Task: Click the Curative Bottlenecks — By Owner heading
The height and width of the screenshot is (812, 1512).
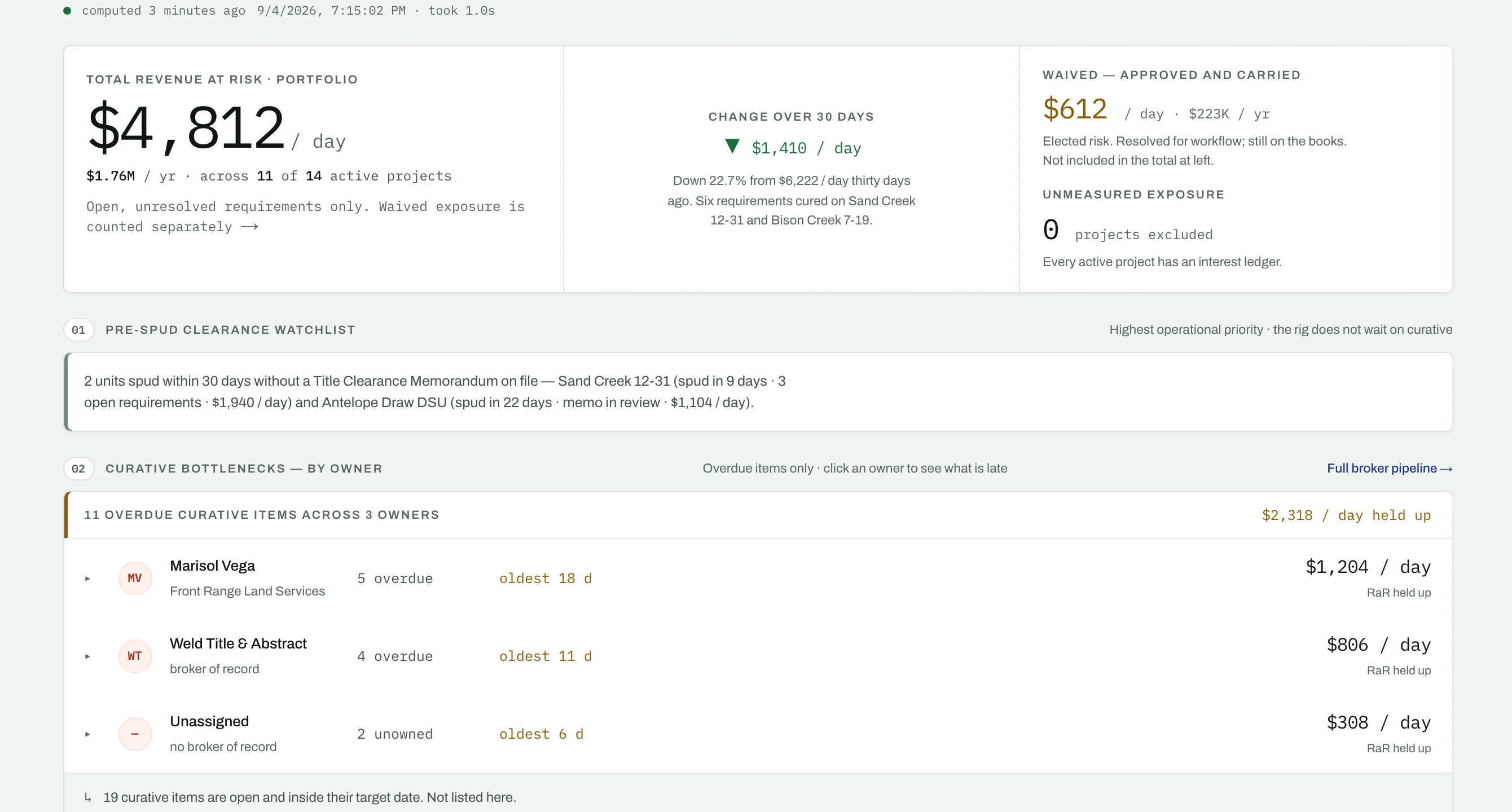Action: 244,468
